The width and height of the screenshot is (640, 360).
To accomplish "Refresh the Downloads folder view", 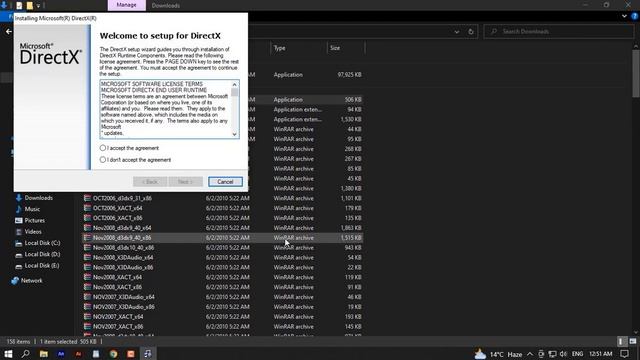I will pos(471,31).
